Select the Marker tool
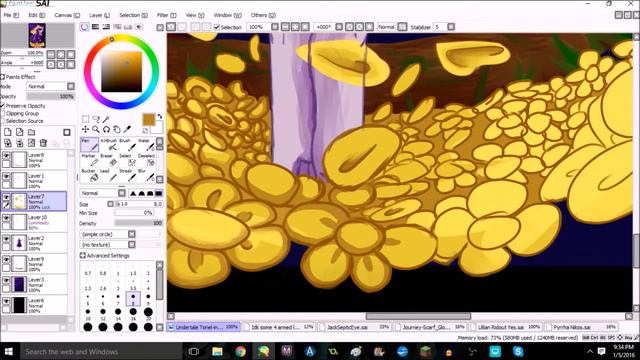The height and width of the screenshot is (360, 640). pyautogui.click(x=89, y=160)
